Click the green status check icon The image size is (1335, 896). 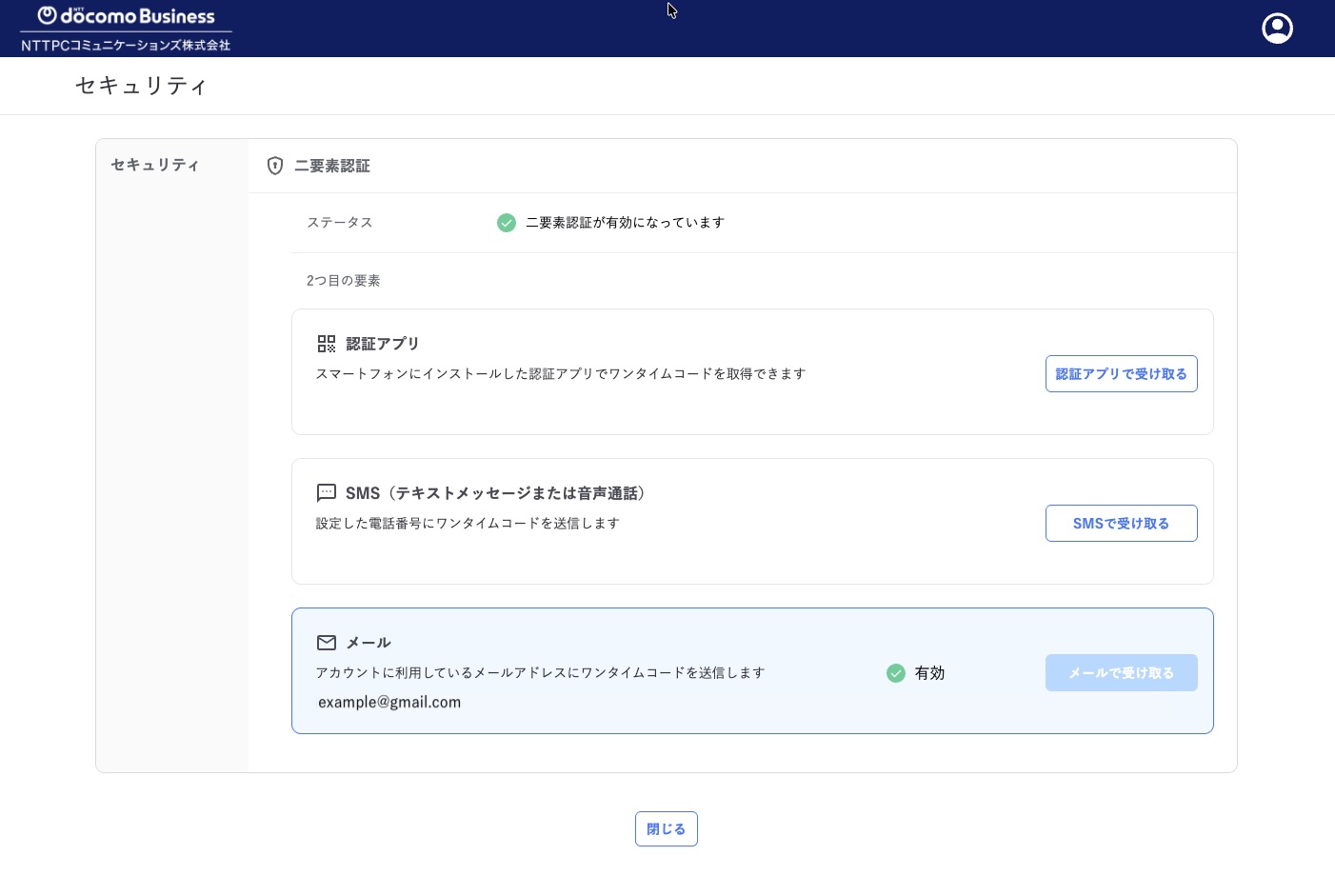point(507,223)
